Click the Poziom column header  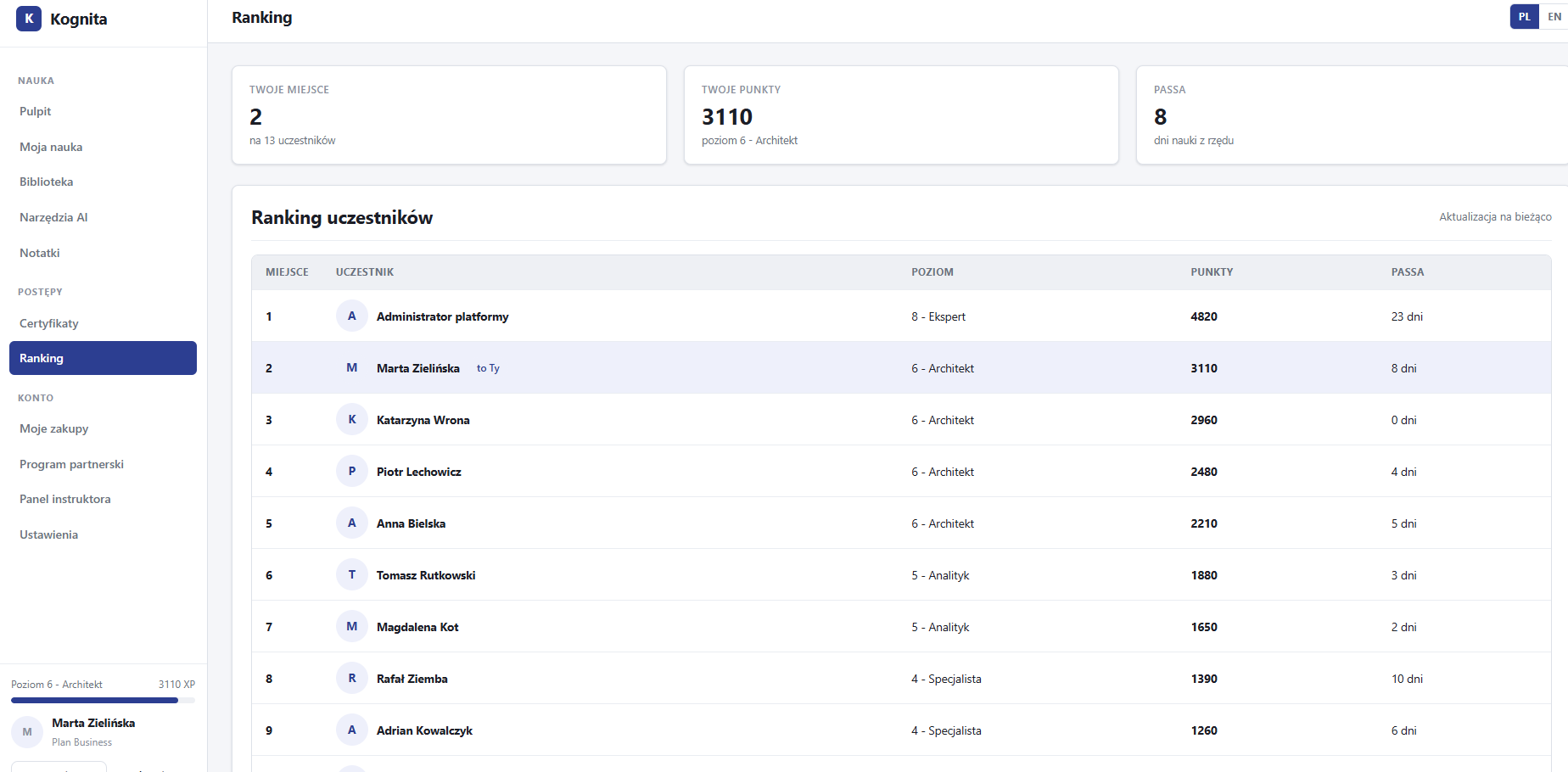pos(932,272)
